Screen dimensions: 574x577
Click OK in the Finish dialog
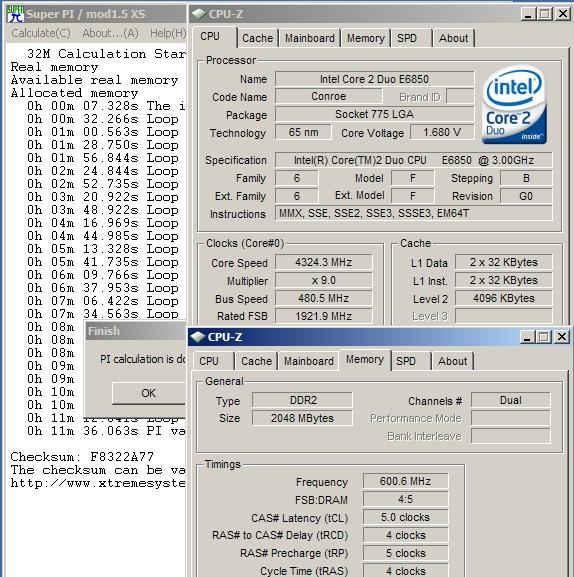[x=149, y=393]
